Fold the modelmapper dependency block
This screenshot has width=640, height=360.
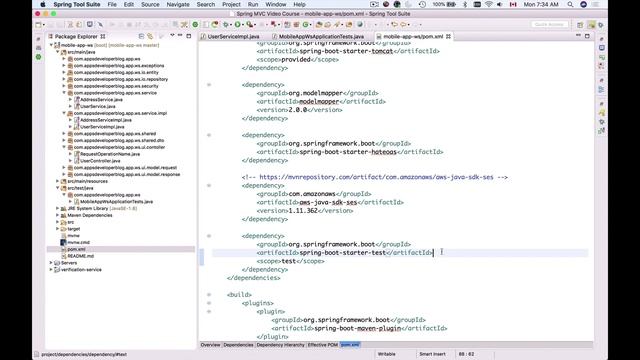209,85
